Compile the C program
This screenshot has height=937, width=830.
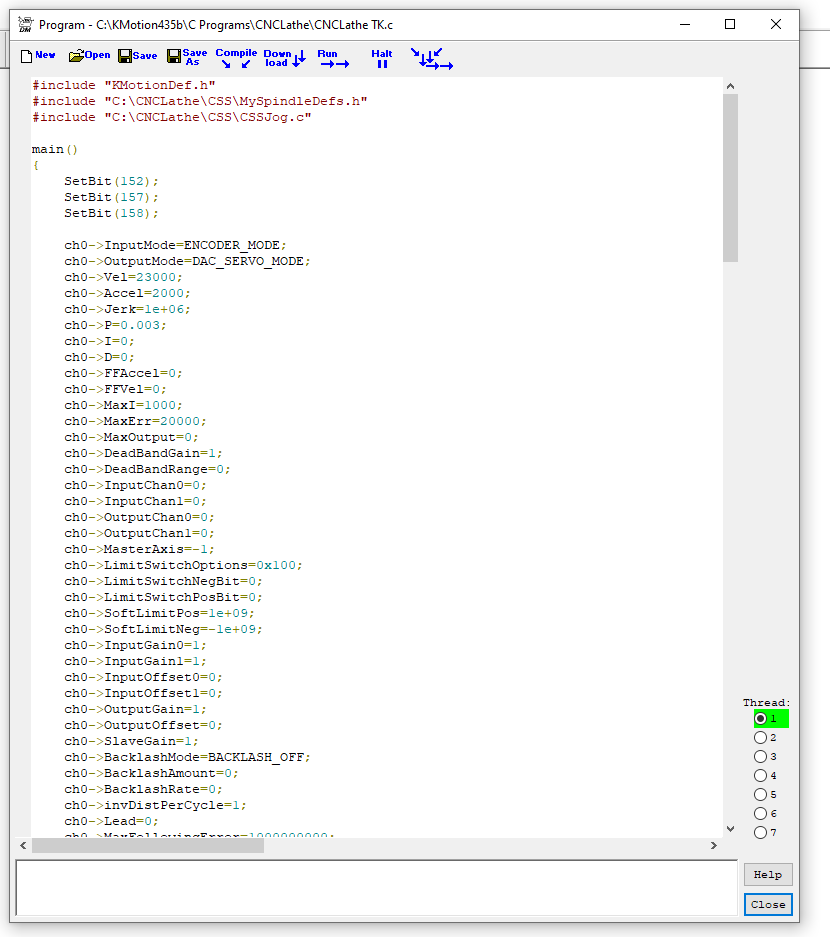236,58
